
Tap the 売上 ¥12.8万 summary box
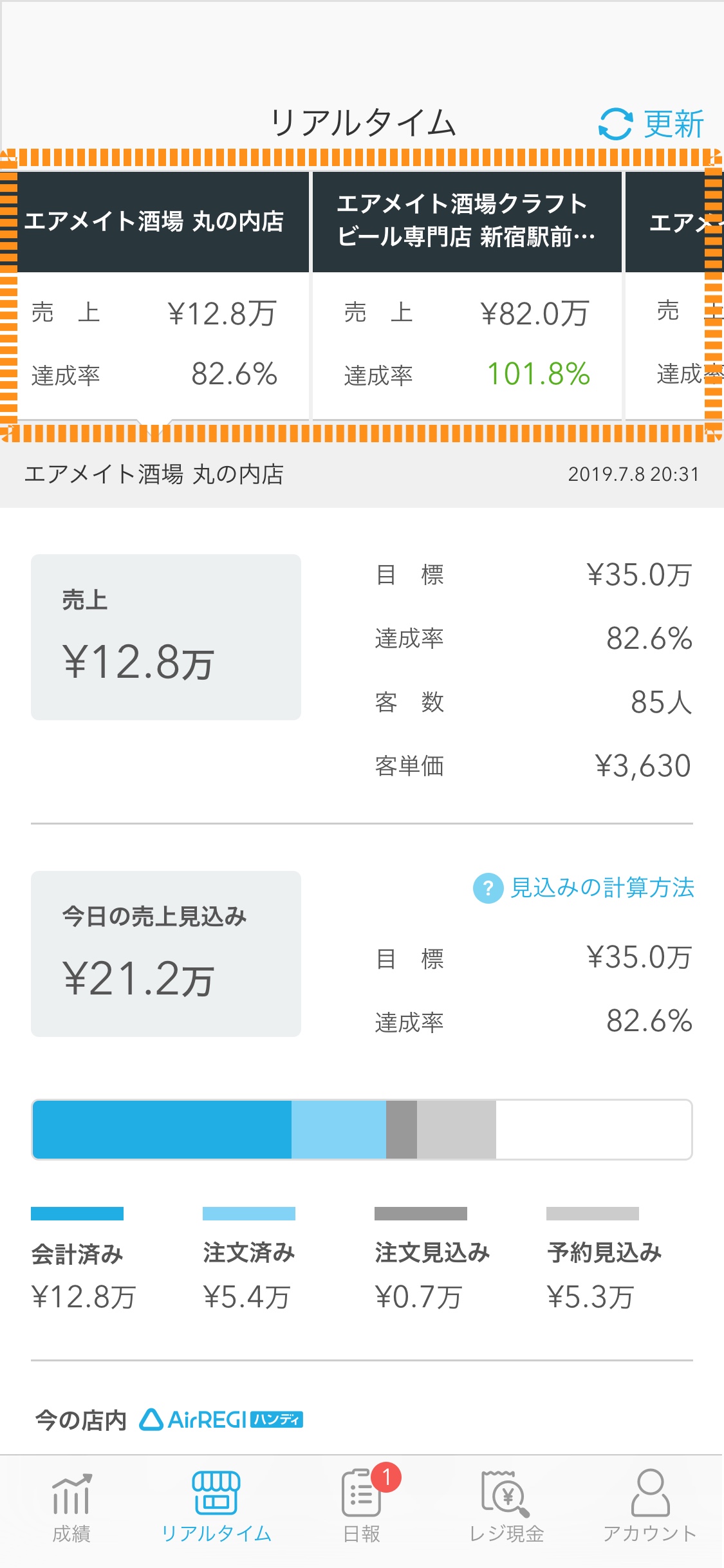166,637
